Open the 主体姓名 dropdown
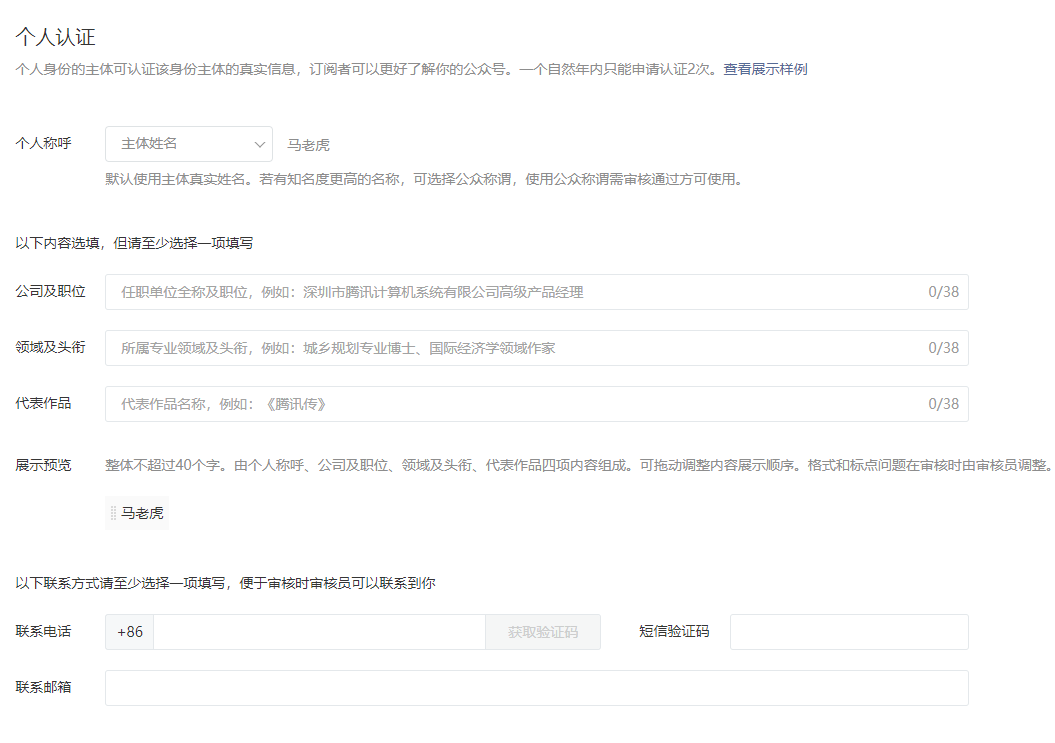The image size is (1055, 743). tap(188, 144)
